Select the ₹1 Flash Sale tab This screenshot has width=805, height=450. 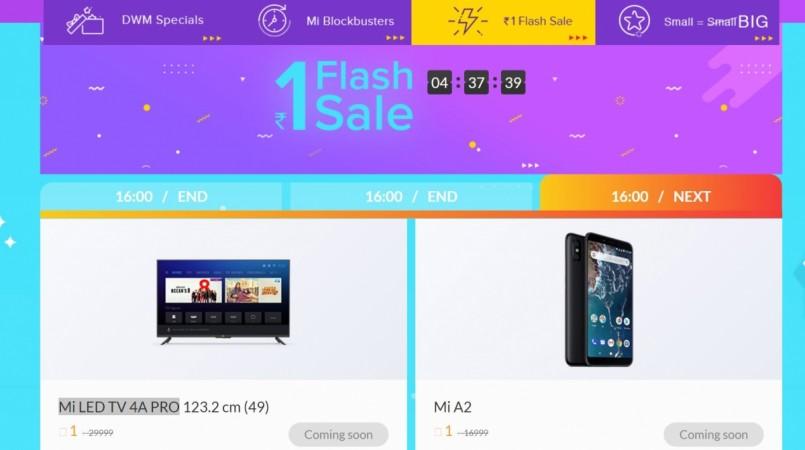pos(503,22)
